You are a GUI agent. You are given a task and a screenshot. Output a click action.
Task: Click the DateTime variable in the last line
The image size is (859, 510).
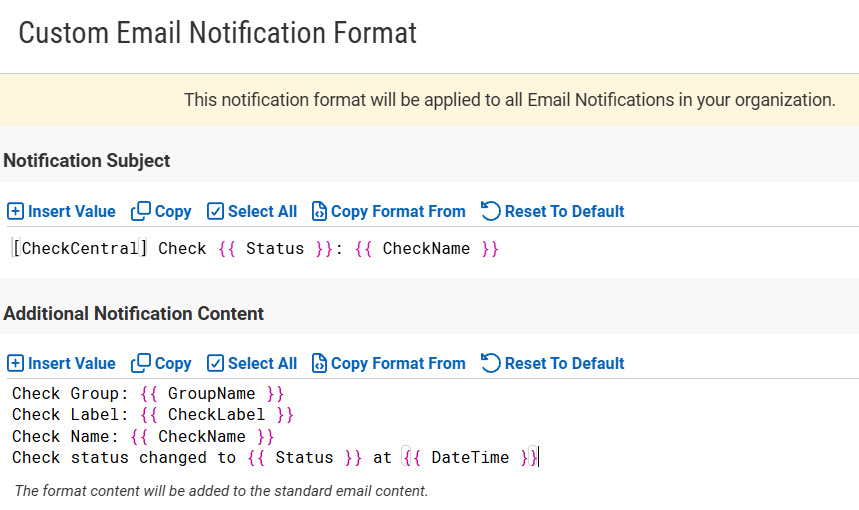[x=471, y=457]
